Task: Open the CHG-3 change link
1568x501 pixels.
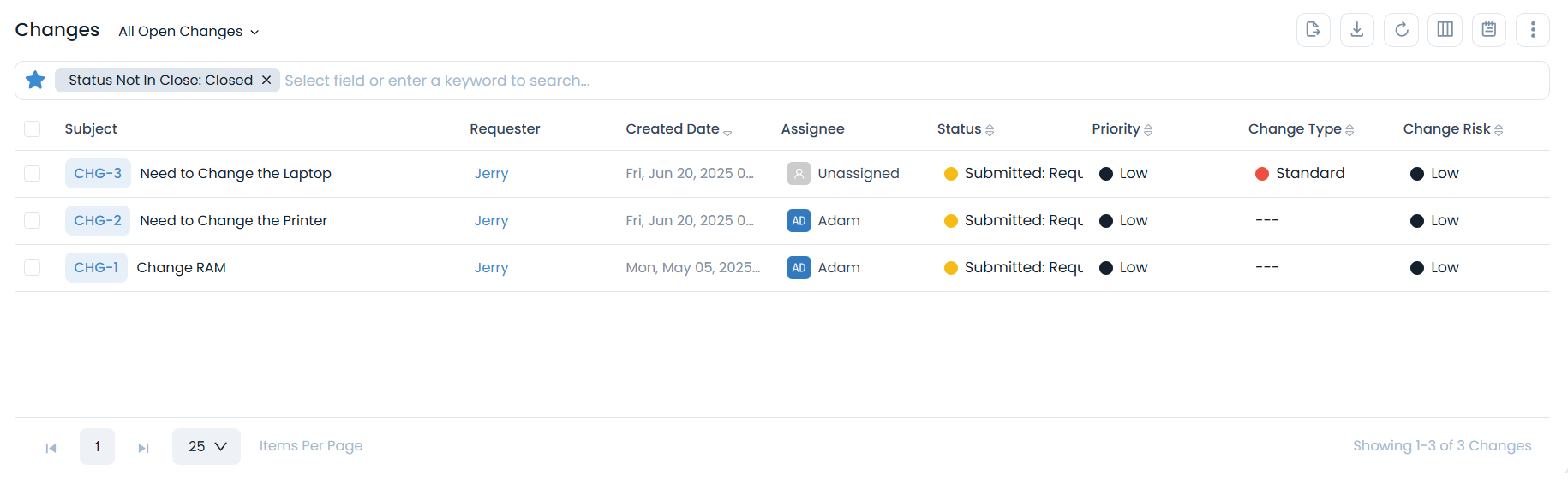Action: [98, 174]
